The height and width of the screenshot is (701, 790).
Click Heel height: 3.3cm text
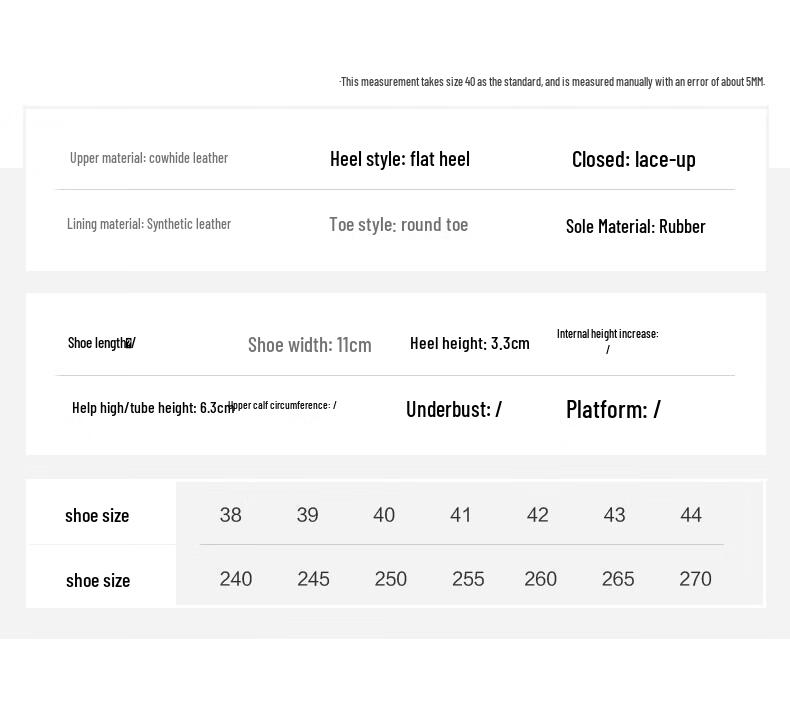click(470, 343)
